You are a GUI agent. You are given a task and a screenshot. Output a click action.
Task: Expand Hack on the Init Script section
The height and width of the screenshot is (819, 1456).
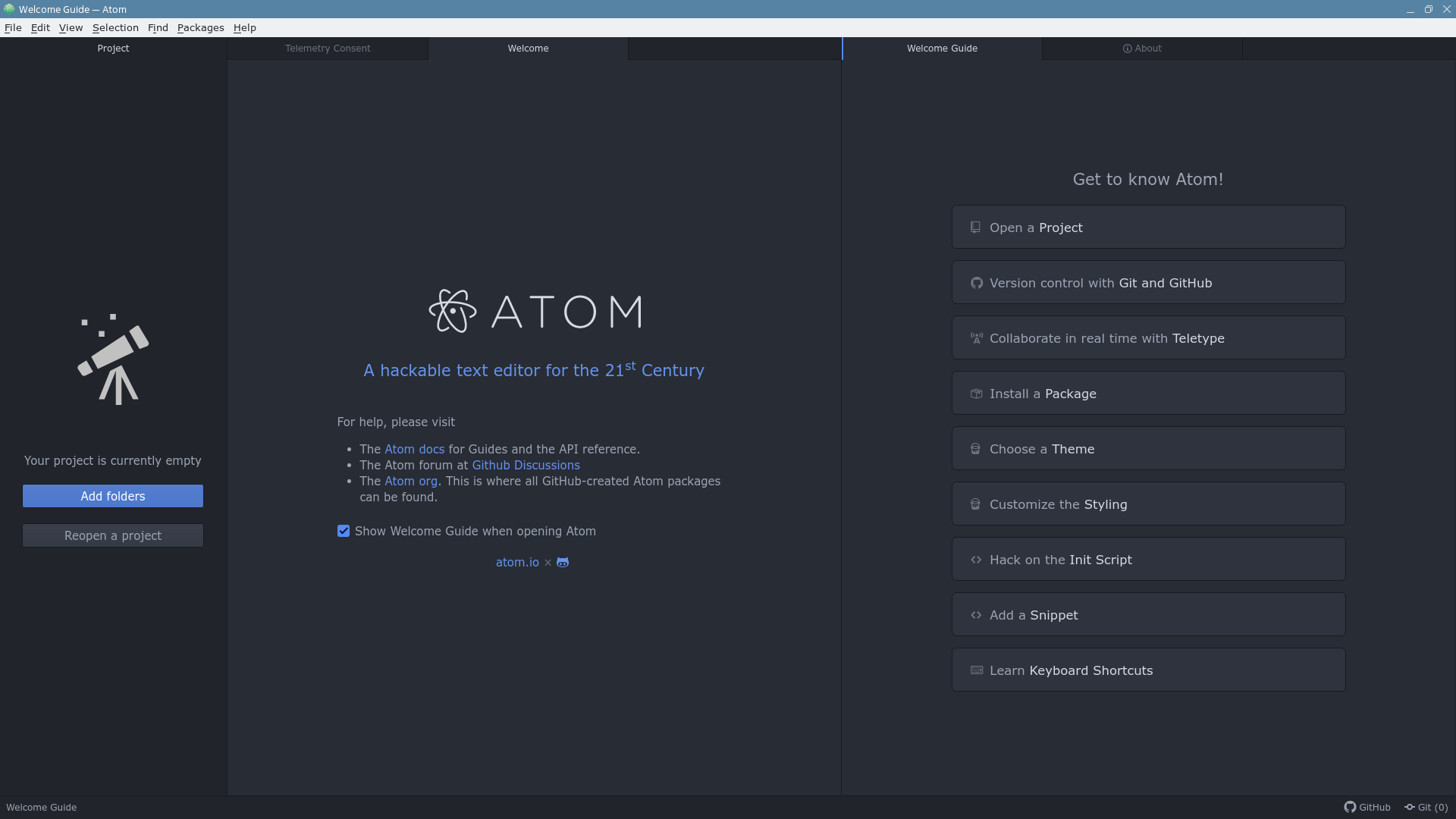pyautogui.click(x=1148, y=559)
